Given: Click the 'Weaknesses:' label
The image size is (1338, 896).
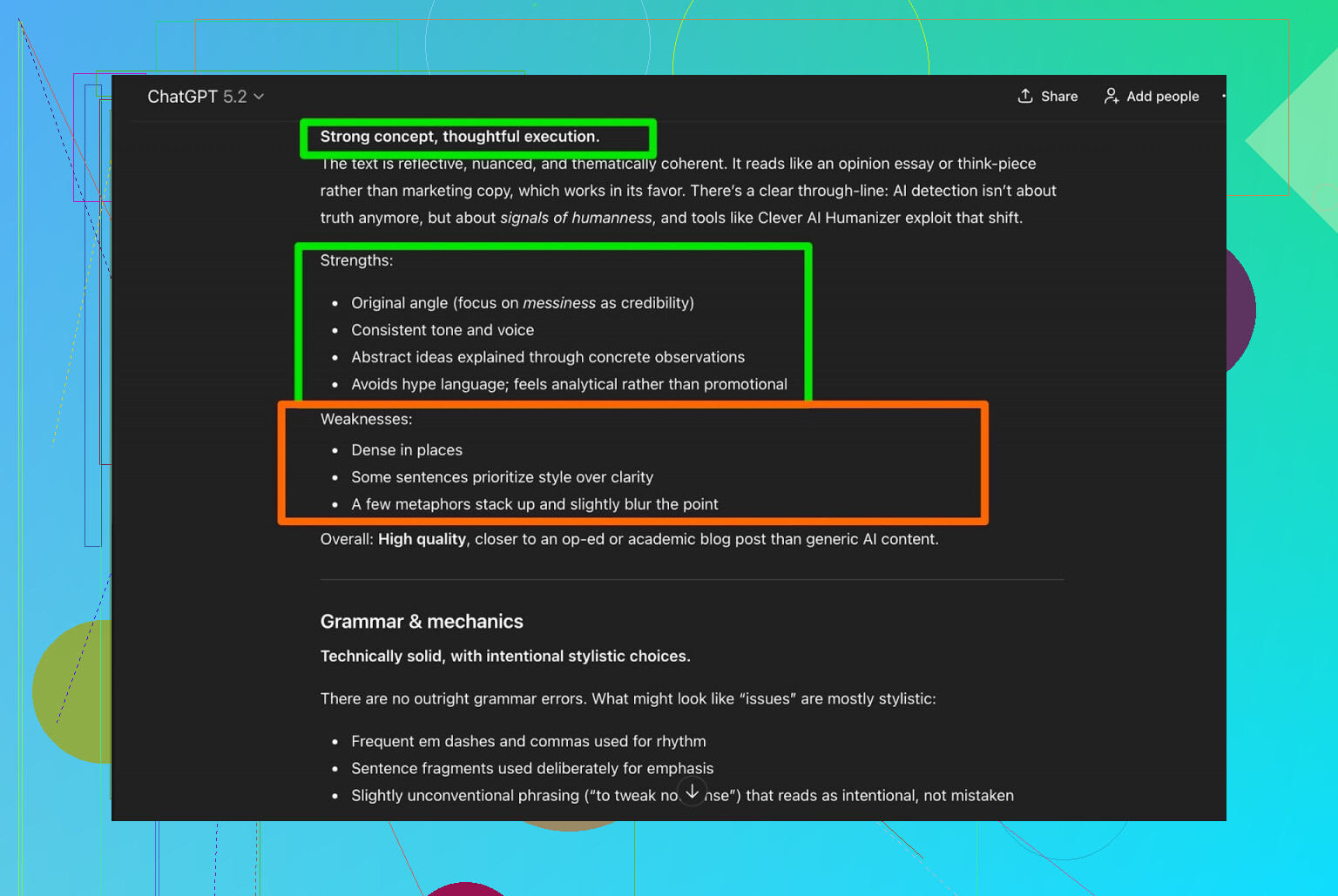Looking at the screenshot, I should (366, 419).
